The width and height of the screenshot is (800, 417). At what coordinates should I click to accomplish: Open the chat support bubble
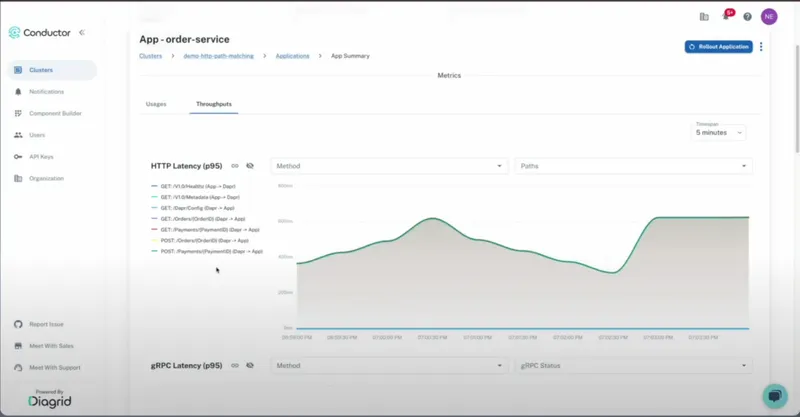774,395
